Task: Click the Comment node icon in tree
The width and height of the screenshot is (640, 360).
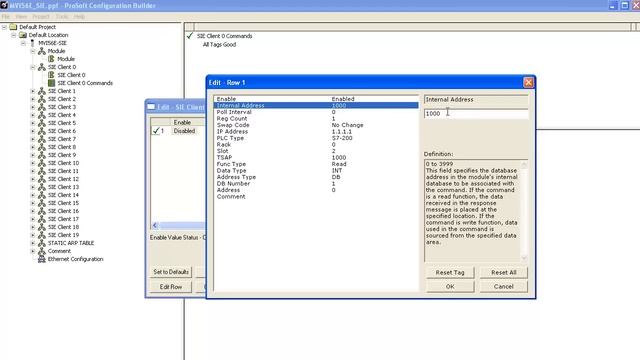Action: coord(42,251)
